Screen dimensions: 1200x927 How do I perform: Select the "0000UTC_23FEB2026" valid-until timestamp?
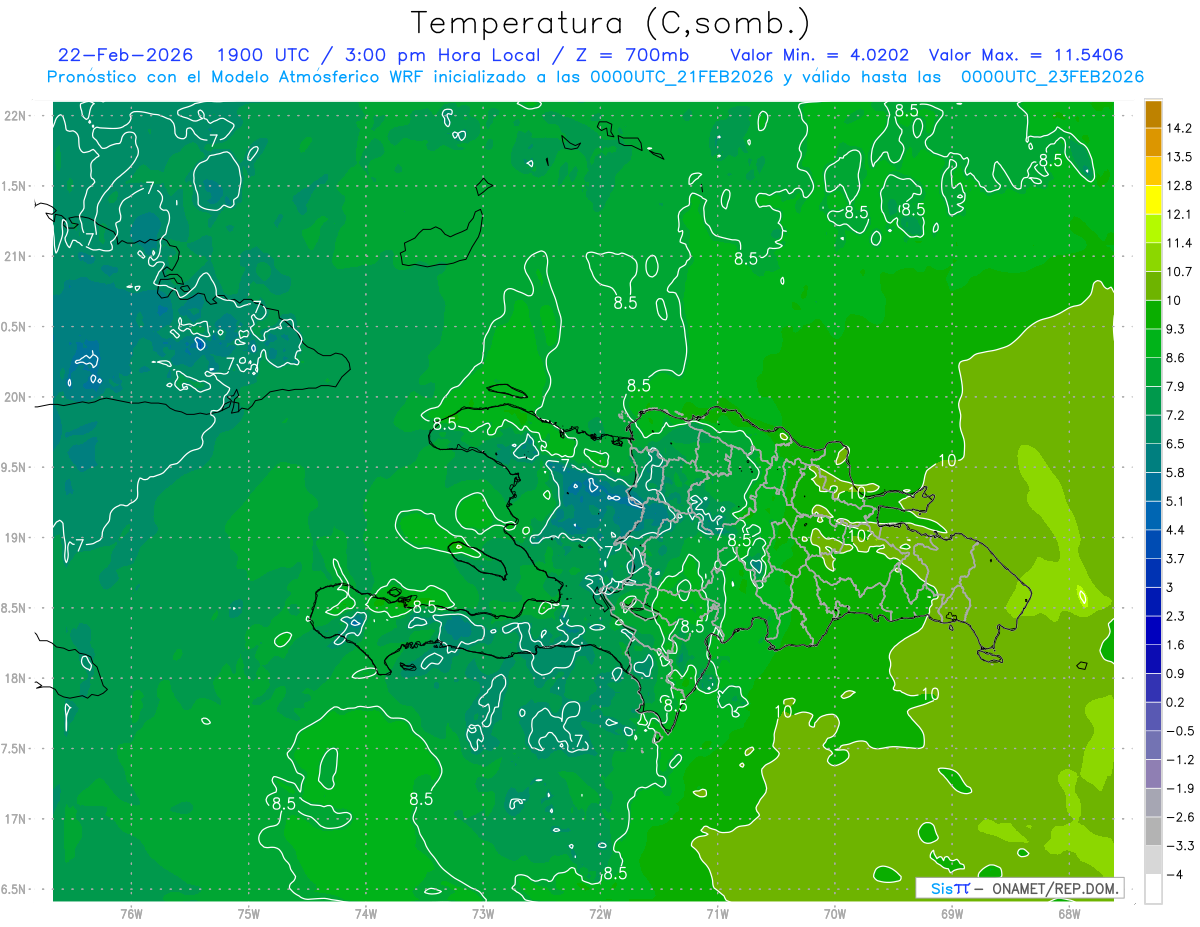click(1052, 76)
